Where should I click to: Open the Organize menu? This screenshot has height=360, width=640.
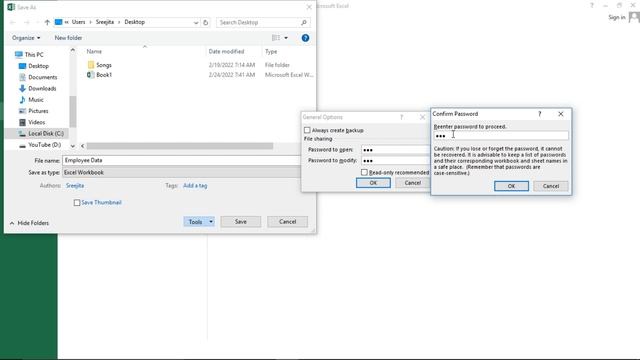(26, 38)
